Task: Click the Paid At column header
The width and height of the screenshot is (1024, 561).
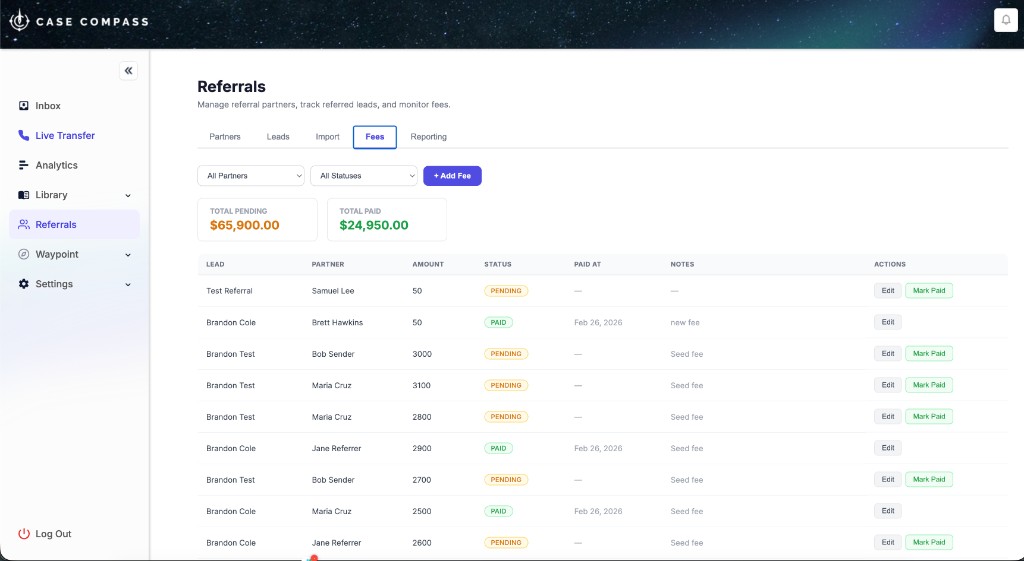Action: click(587, 264)
